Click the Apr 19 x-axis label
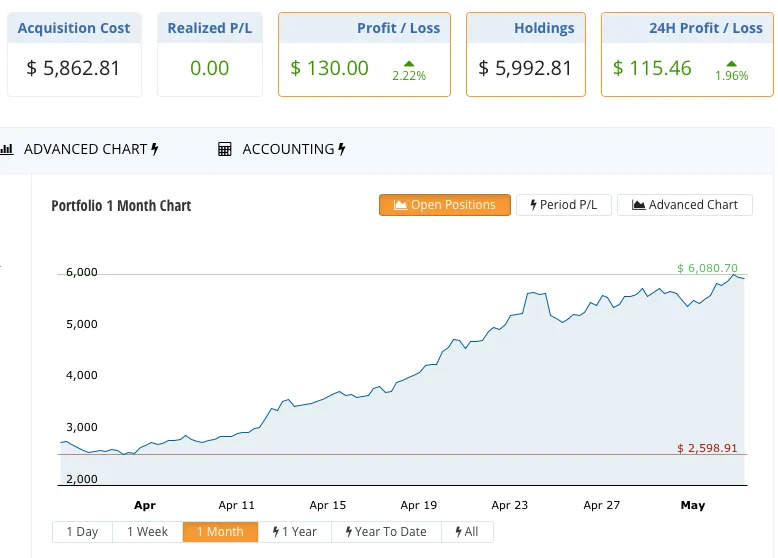The height and width of the screenshot is (558, 778). tap(419, 505)
